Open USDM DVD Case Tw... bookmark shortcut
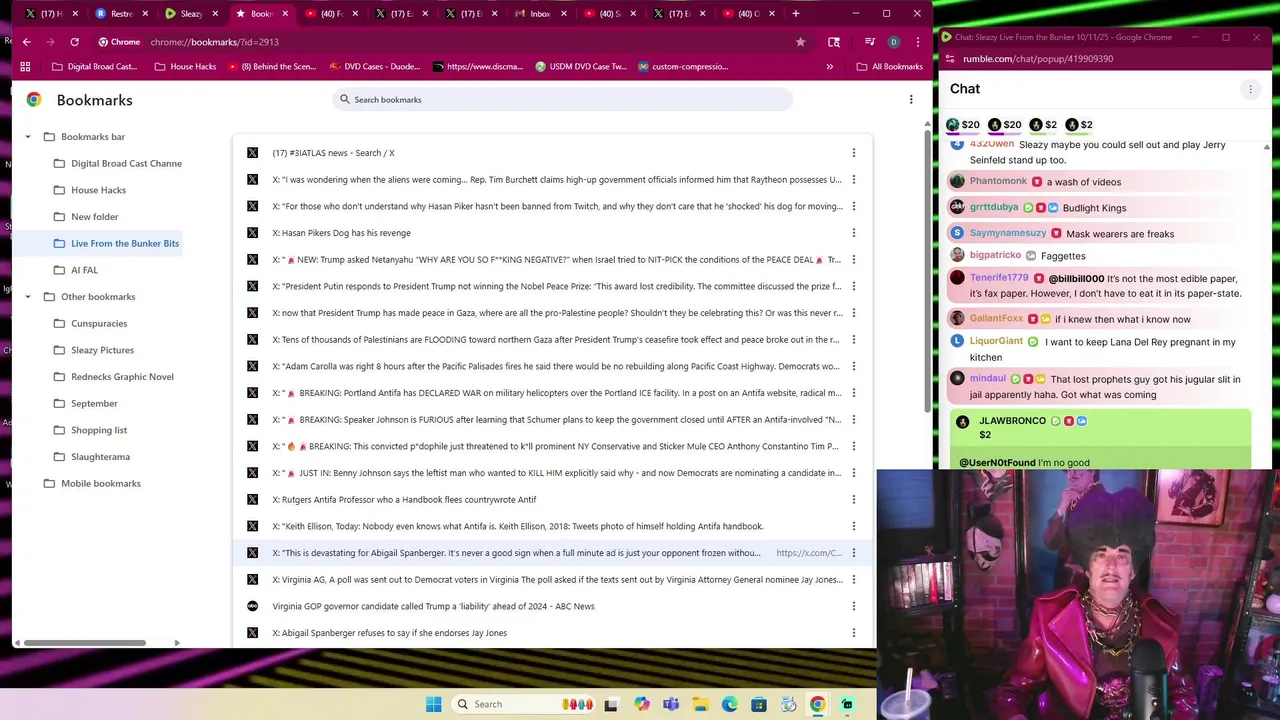Screen dimensions: 1280x720 (581, 67)
